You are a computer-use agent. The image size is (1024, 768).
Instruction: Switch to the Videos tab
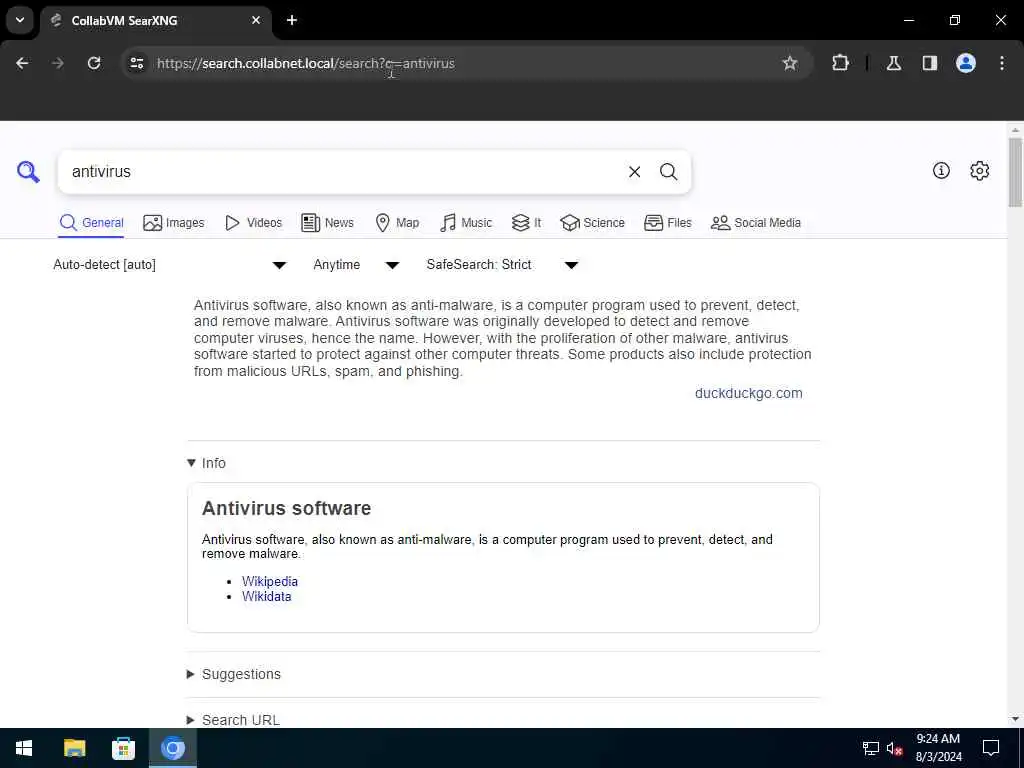[253, 223]
